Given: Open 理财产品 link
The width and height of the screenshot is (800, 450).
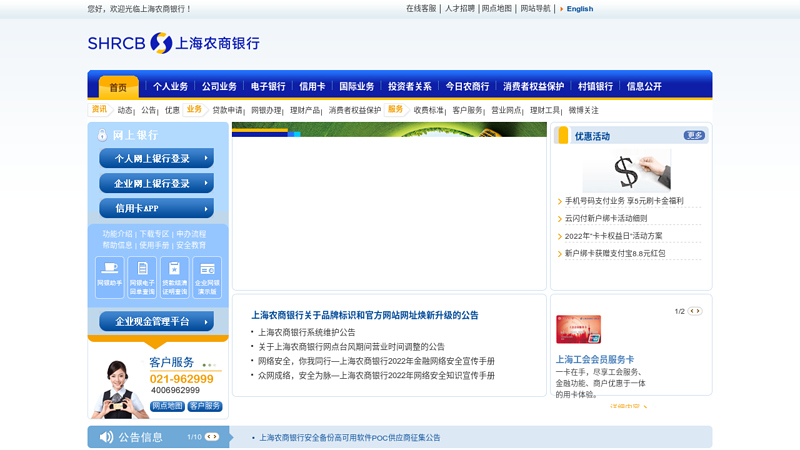Looking at the screenshot, I should pos(305,110).
